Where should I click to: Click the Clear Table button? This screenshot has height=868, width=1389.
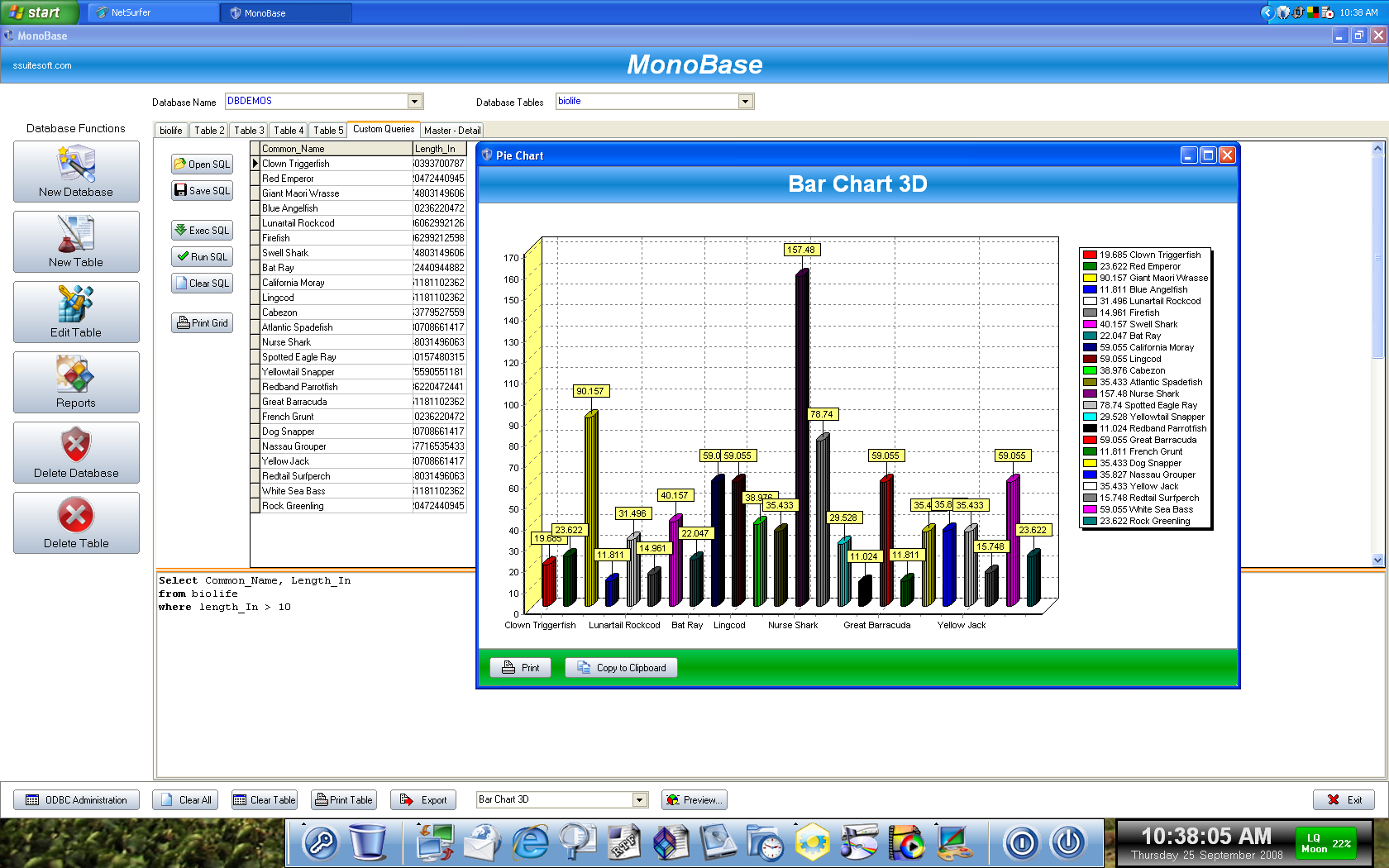pos(264,800)
